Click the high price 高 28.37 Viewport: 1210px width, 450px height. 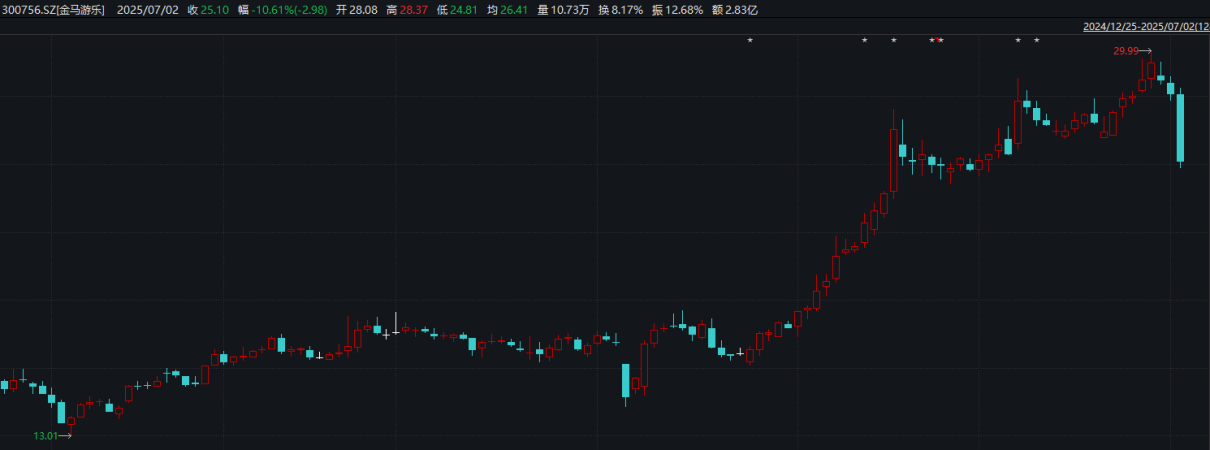tap(406, 9)
